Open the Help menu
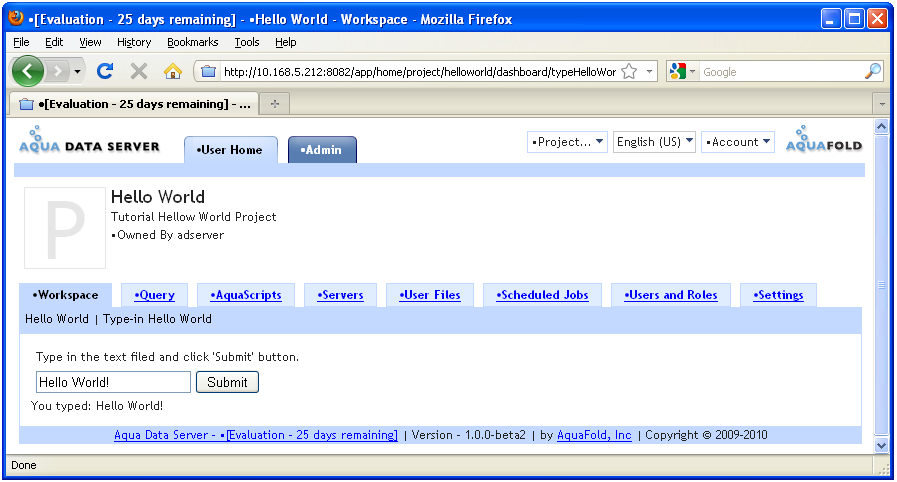Viewport: 897px width, 482px height. coord(285,42)
